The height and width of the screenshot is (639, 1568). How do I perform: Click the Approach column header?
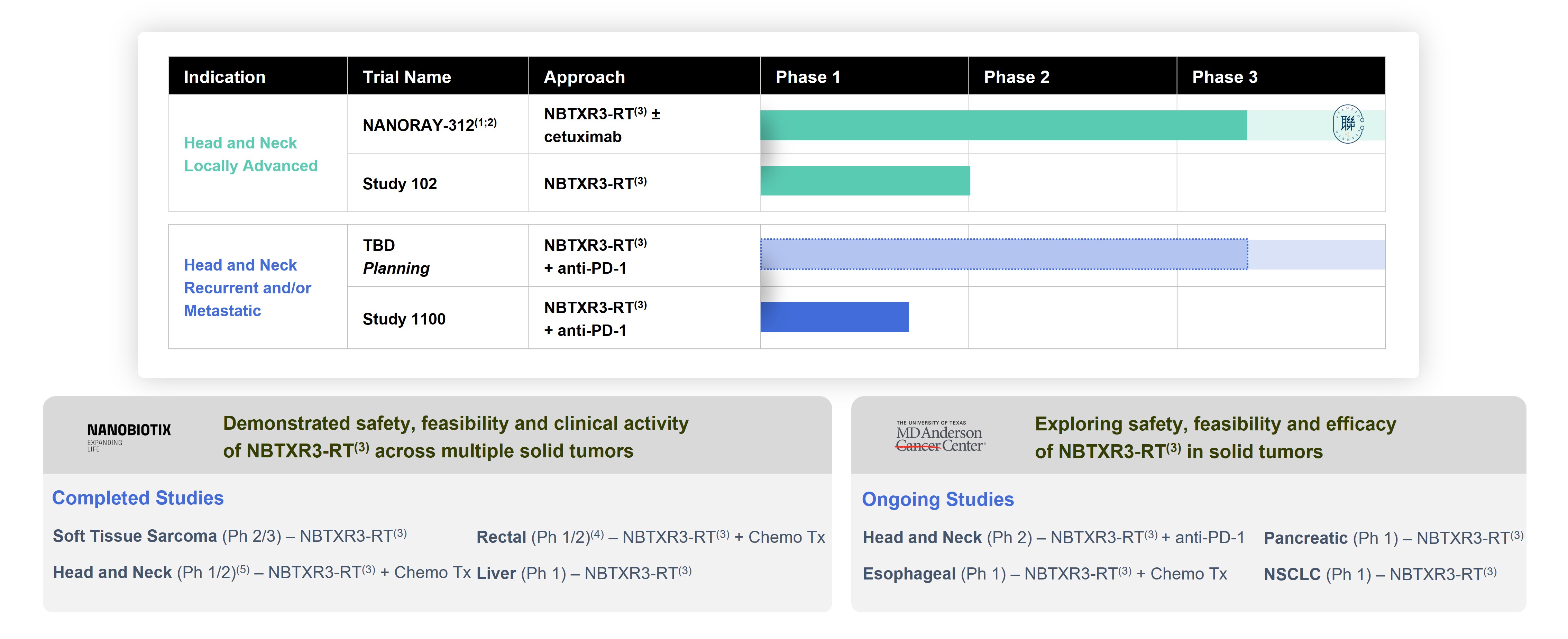584,77
